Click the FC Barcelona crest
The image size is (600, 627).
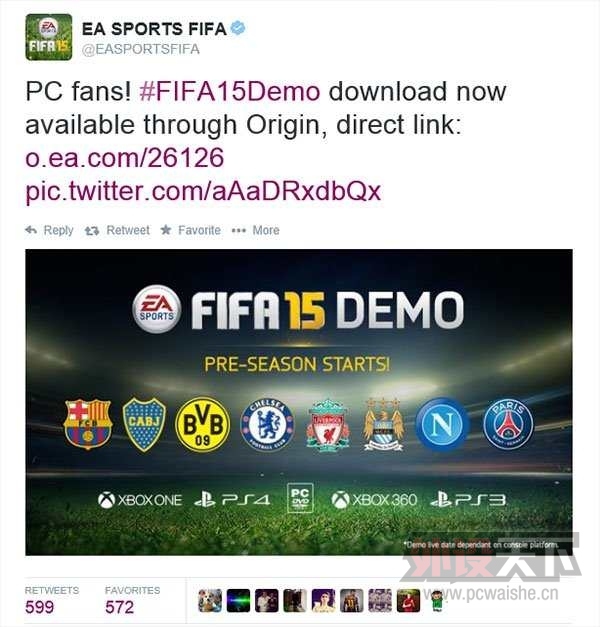(88, 424)
